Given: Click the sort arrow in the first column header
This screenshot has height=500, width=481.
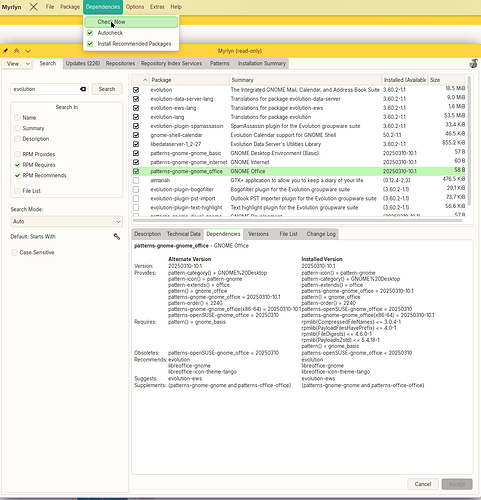Looking at the screenshot, I should point(145,80).
